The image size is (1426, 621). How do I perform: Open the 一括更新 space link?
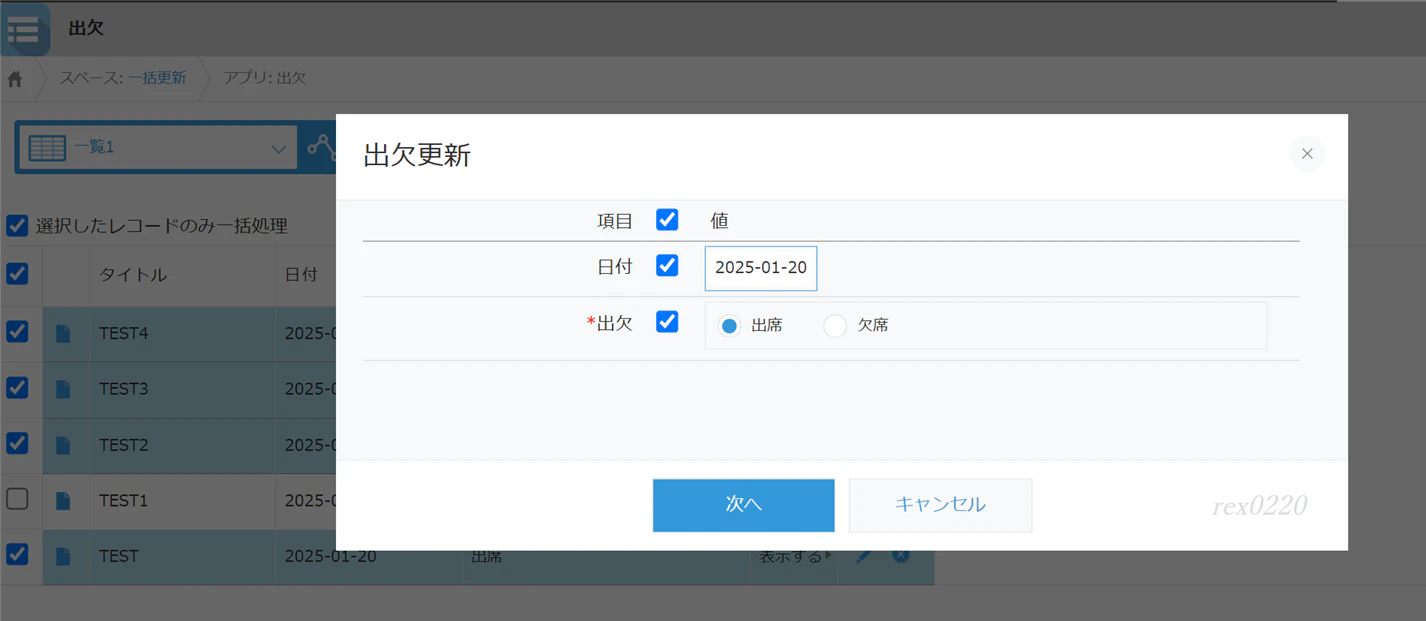(x=157, y=78)
